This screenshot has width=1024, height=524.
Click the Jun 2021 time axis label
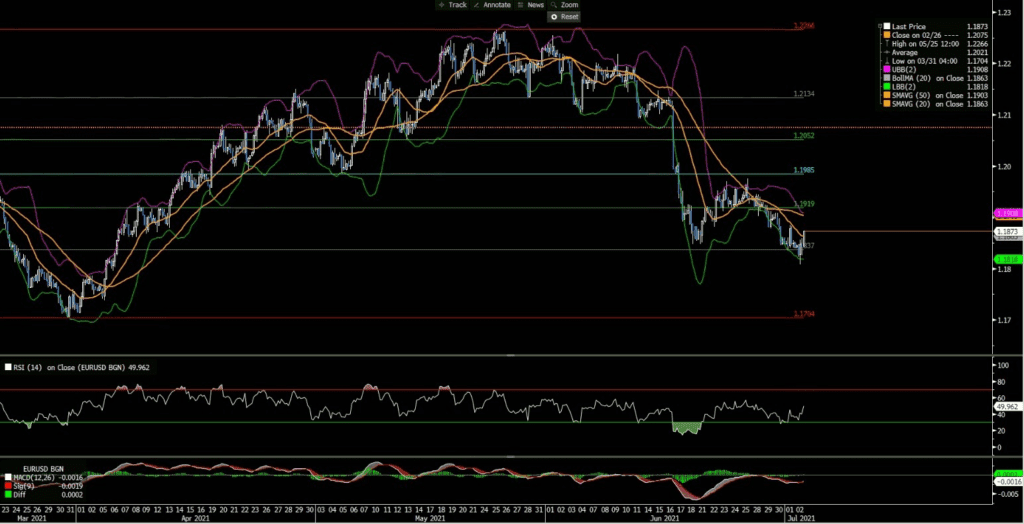(x=664, y=518)
